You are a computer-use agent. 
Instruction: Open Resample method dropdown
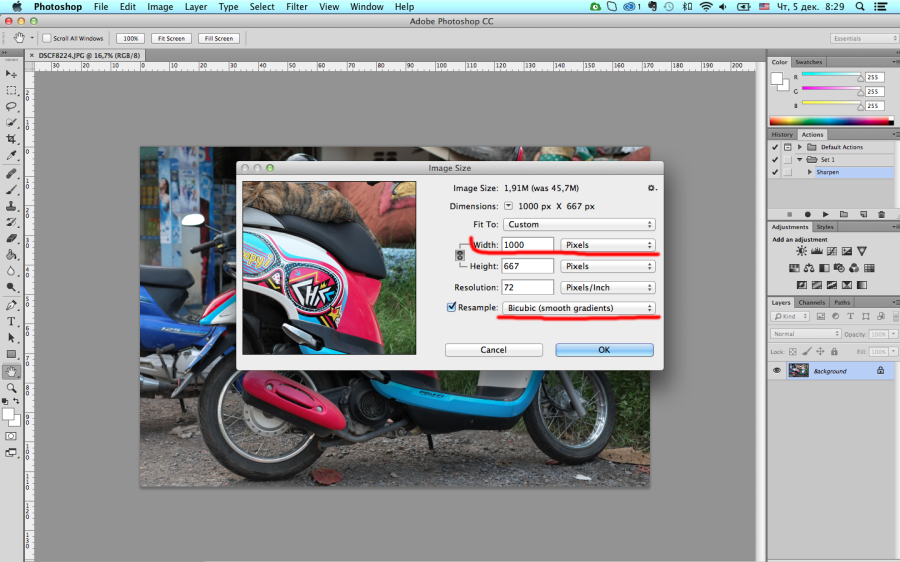[579, 308]
